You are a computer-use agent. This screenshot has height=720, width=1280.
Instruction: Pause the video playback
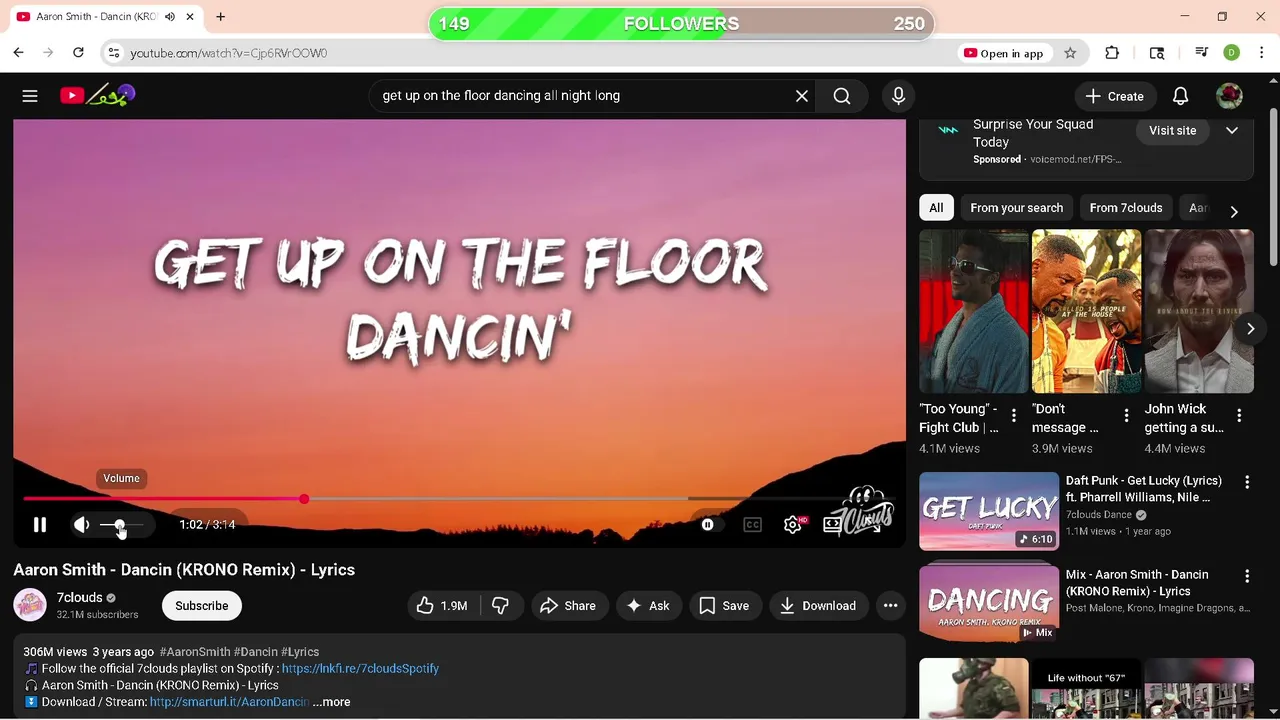tap(40, 524)
